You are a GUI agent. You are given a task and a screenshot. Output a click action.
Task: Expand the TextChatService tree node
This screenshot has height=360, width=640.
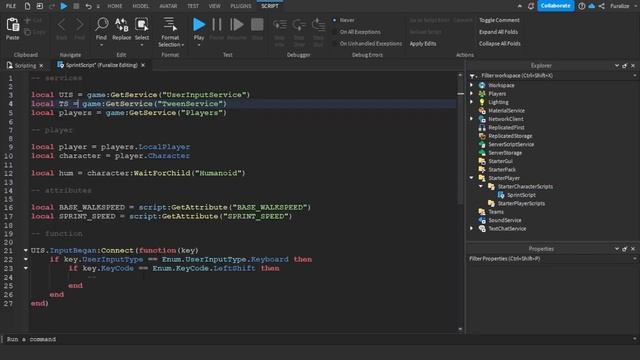(x=471, y=229)
